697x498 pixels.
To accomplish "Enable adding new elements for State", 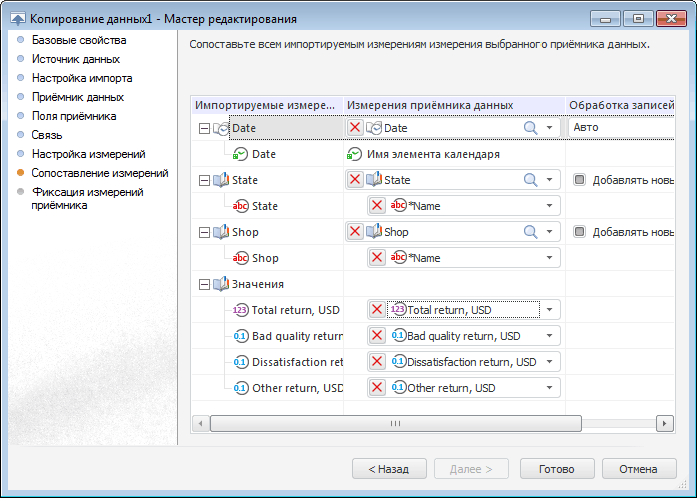I will click(579, 180).
